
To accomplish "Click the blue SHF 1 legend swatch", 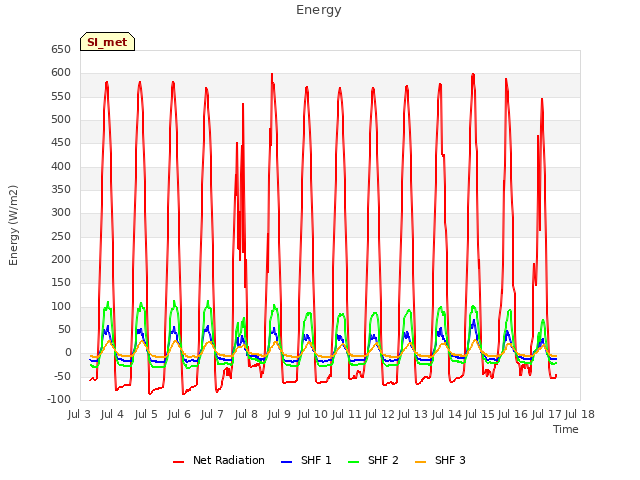I will coord(287,462).
